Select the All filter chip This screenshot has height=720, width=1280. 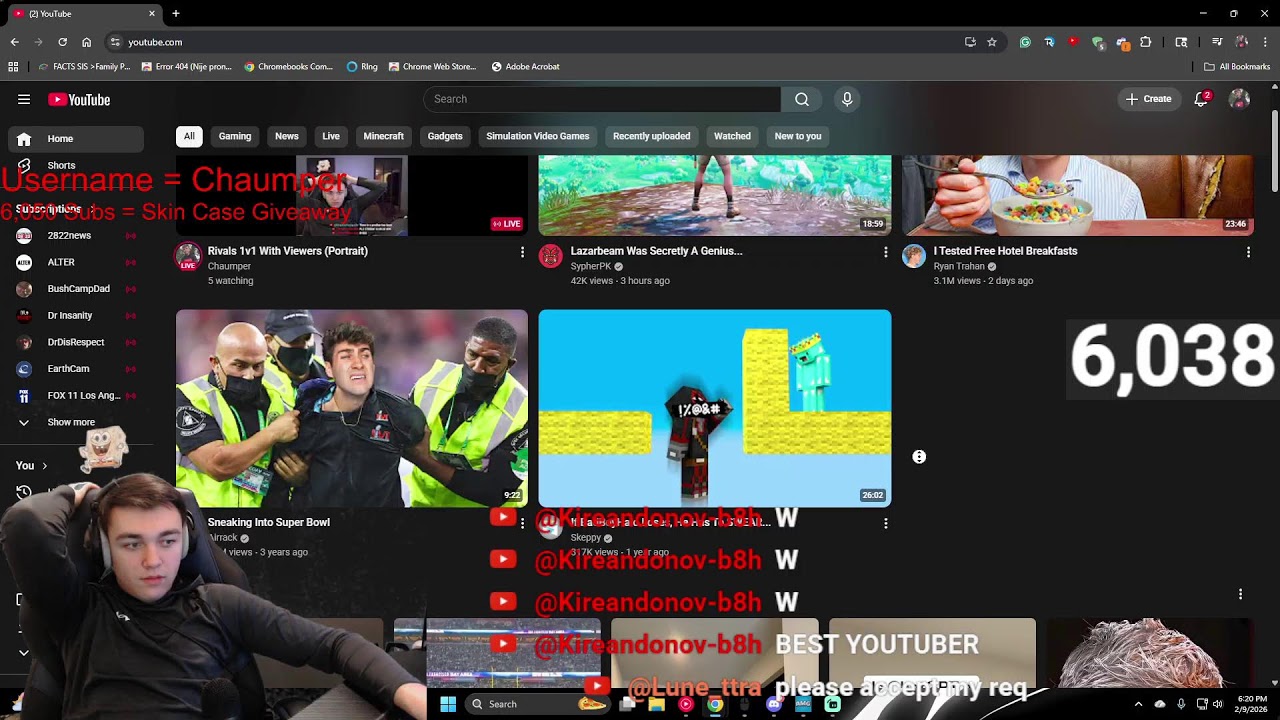tap(189, 136)
